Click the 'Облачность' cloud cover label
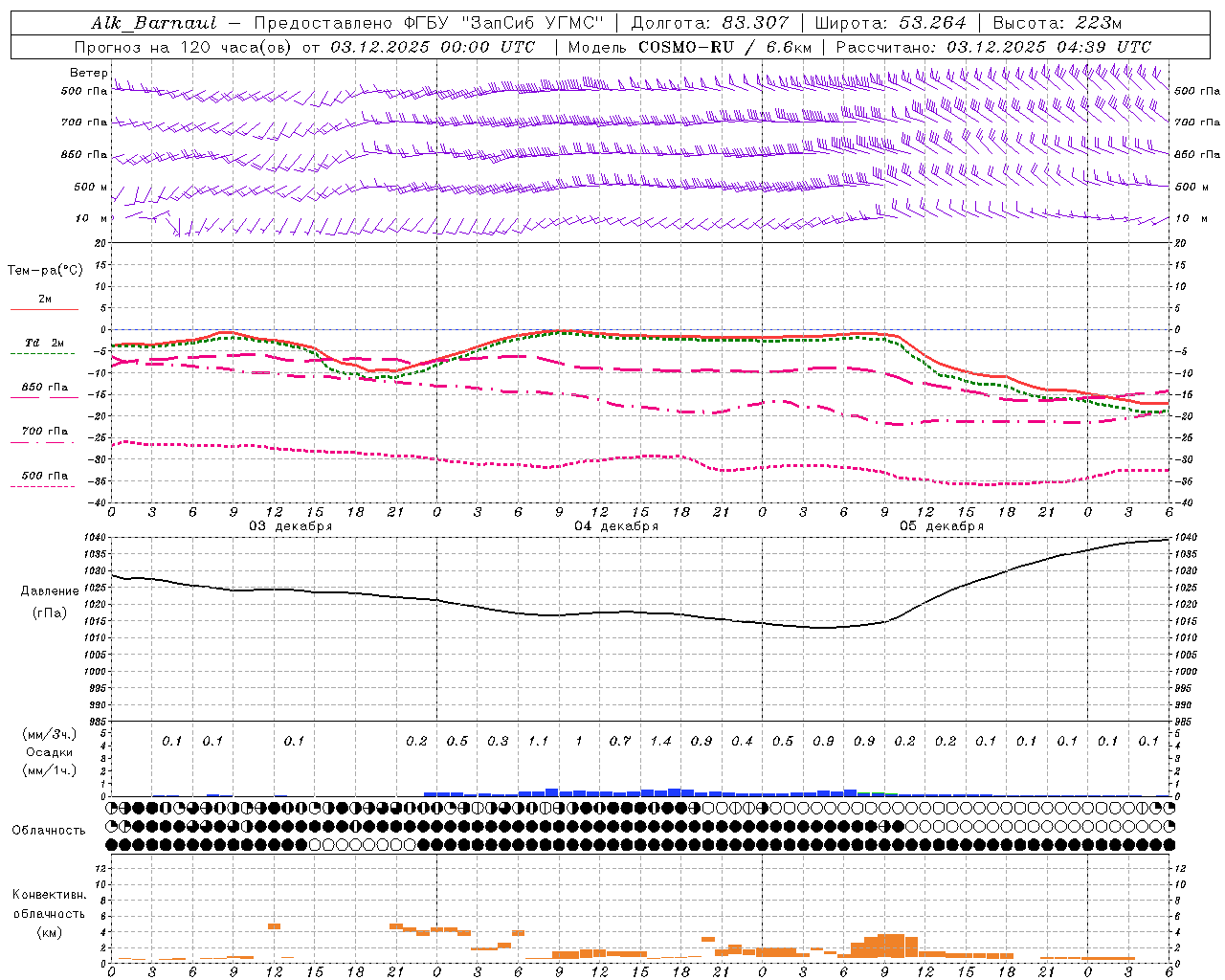This screenshot has height=980, width=1225. (49, 831)
